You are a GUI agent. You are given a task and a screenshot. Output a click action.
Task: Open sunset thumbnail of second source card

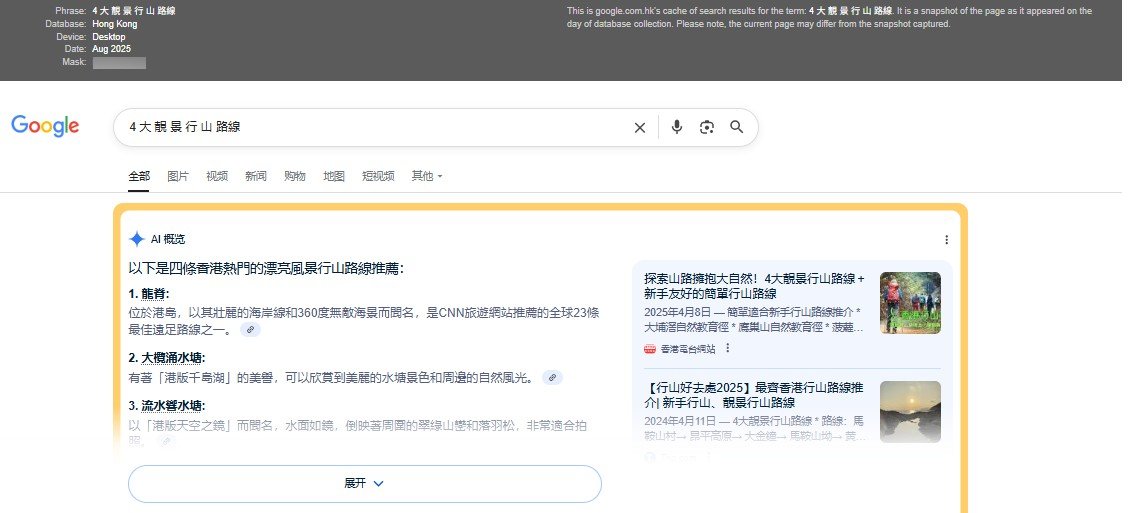pos(910,411)
